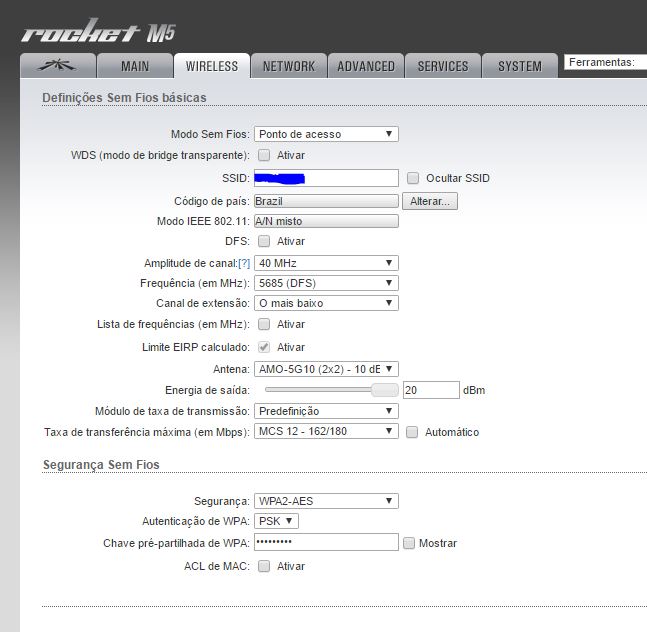Switch to the SYSTEM tab

[520, 66]
